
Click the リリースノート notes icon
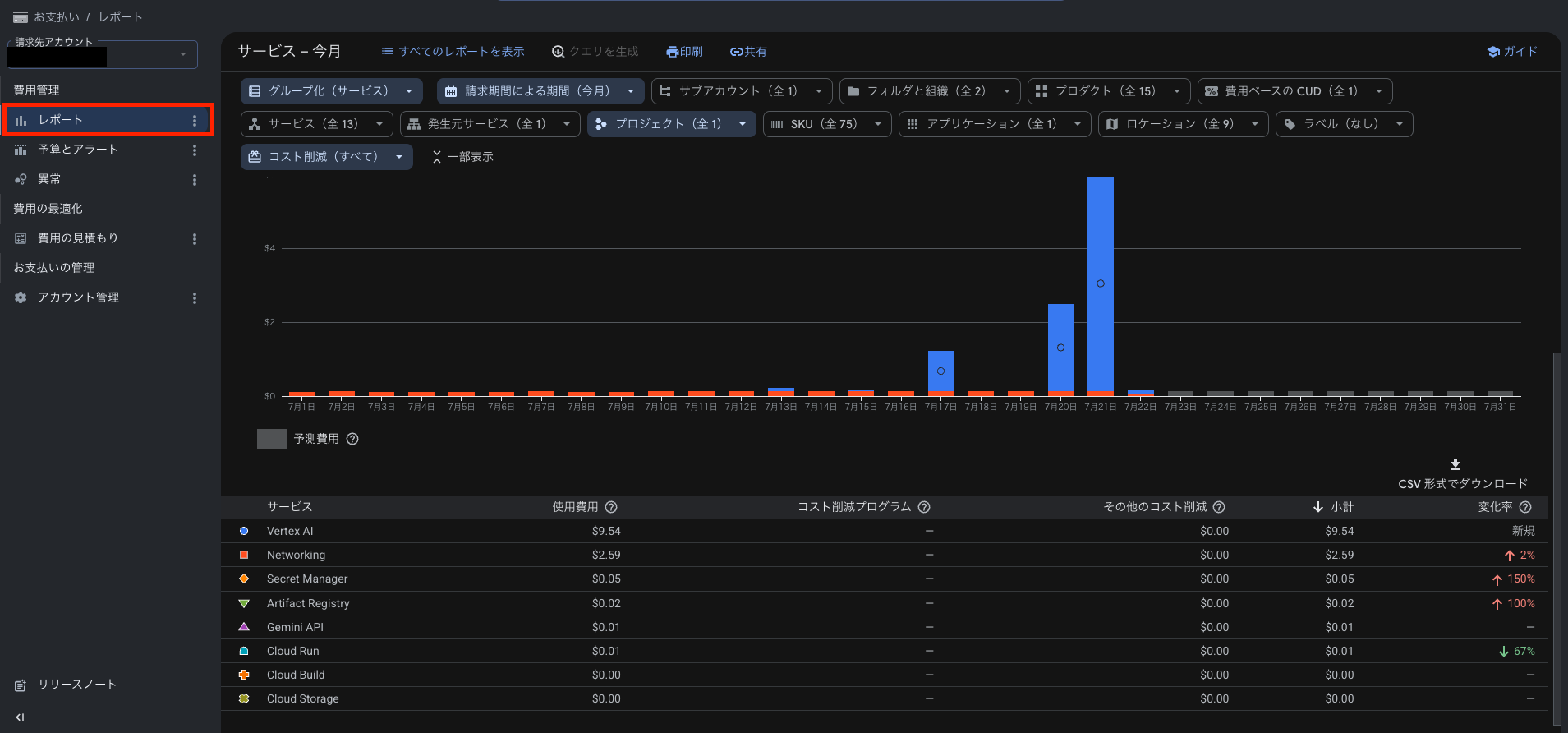tap(21, 685)
